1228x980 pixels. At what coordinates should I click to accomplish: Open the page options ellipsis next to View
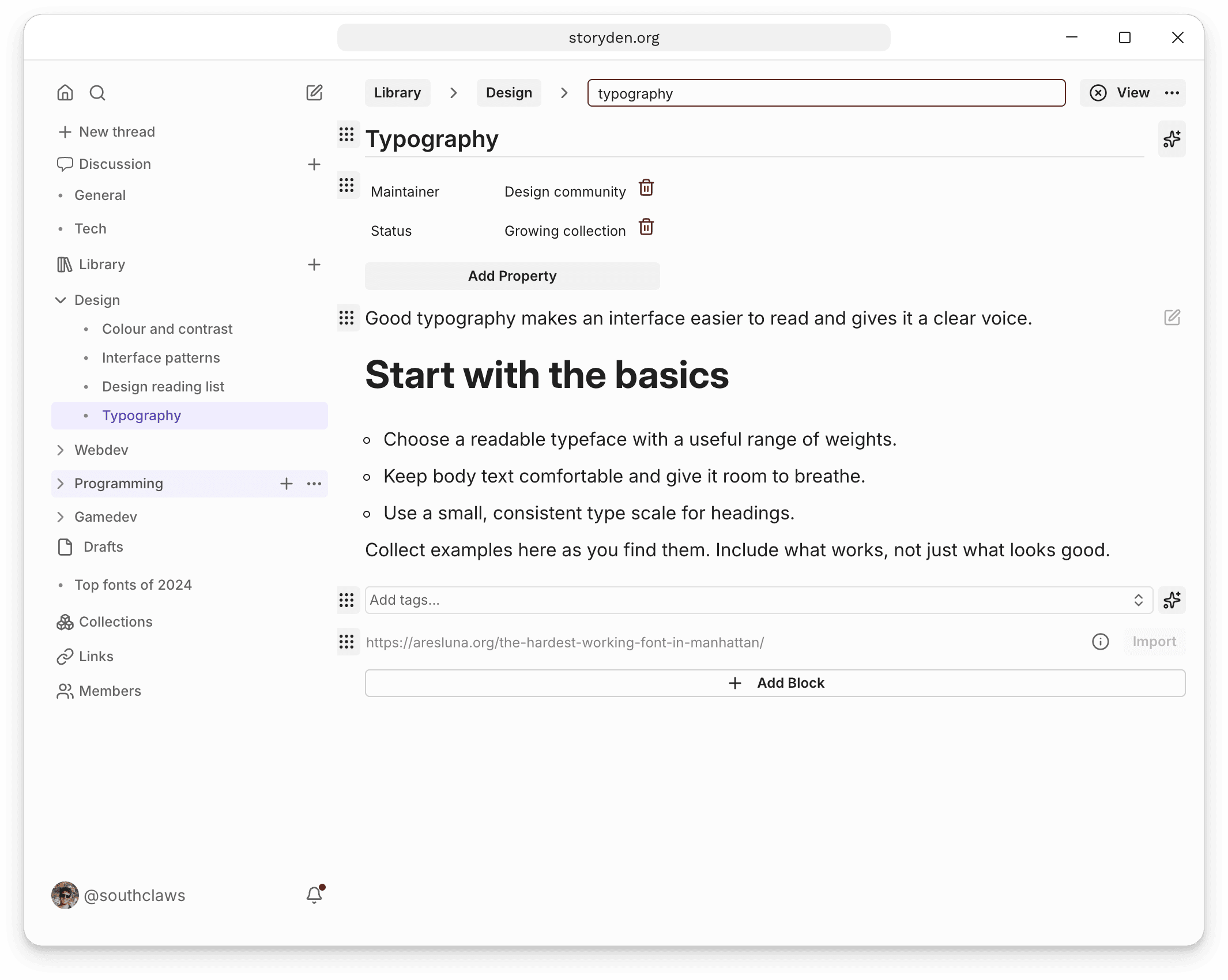tap(1172, 93)
